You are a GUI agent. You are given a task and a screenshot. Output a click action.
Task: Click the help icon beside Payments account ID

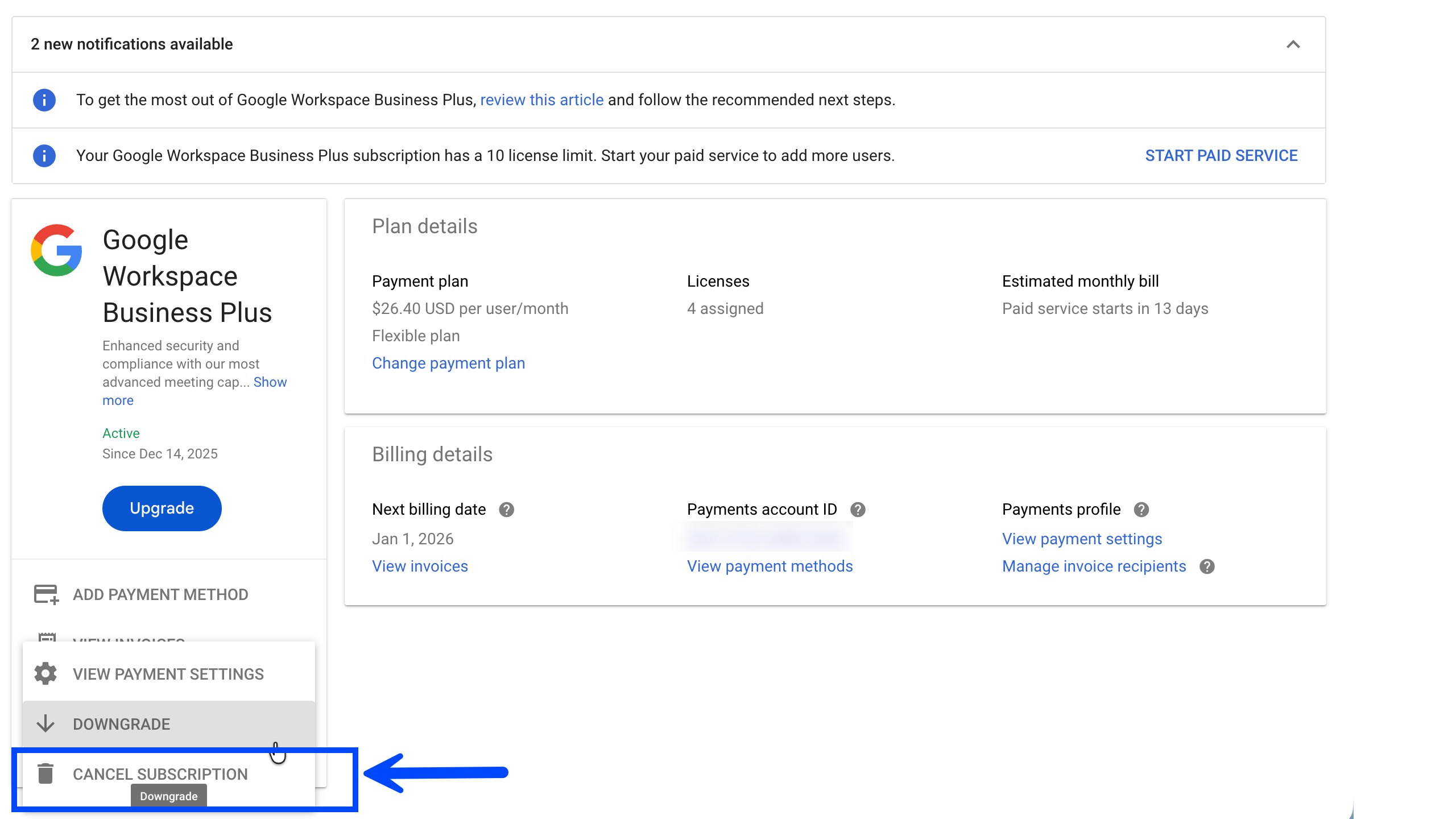click(x=858, y=510)
